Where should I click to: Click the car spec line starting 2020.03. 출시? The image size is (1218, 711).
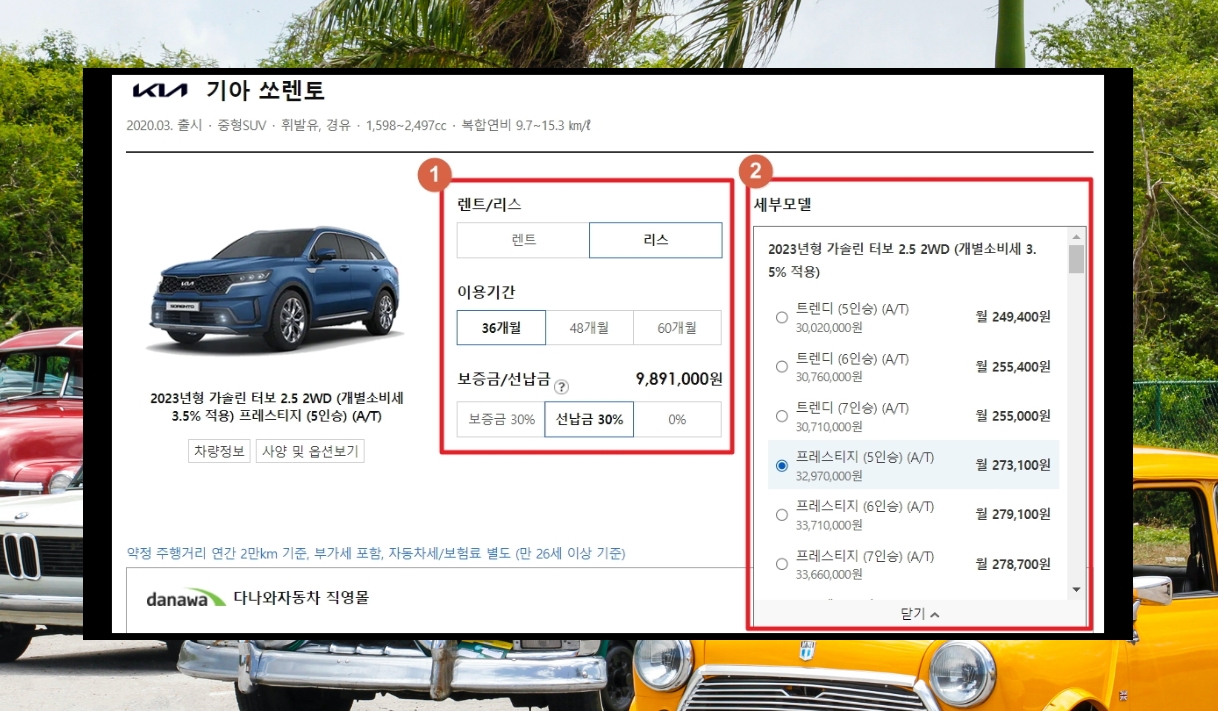coord(359,126)
